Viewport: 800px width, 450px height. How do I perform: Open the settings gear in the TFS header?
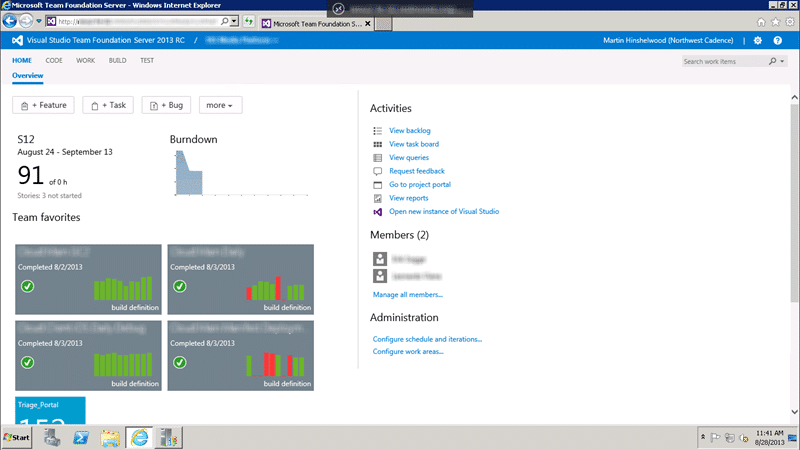coord(758,40)
